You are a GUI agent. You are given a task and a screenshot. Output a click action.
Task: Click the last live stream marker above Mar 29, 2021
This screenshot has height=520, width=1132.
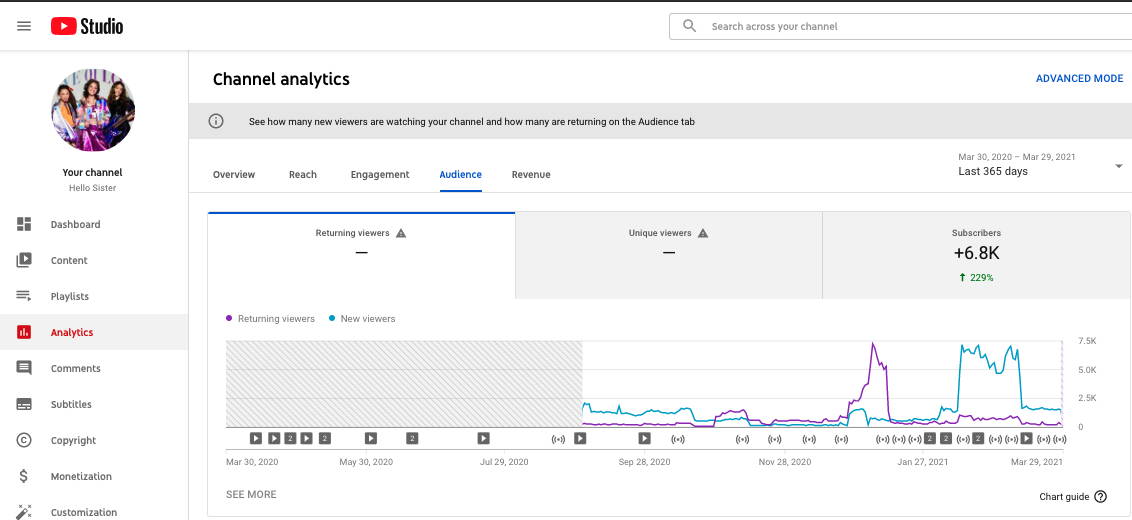coord(1060,438)
